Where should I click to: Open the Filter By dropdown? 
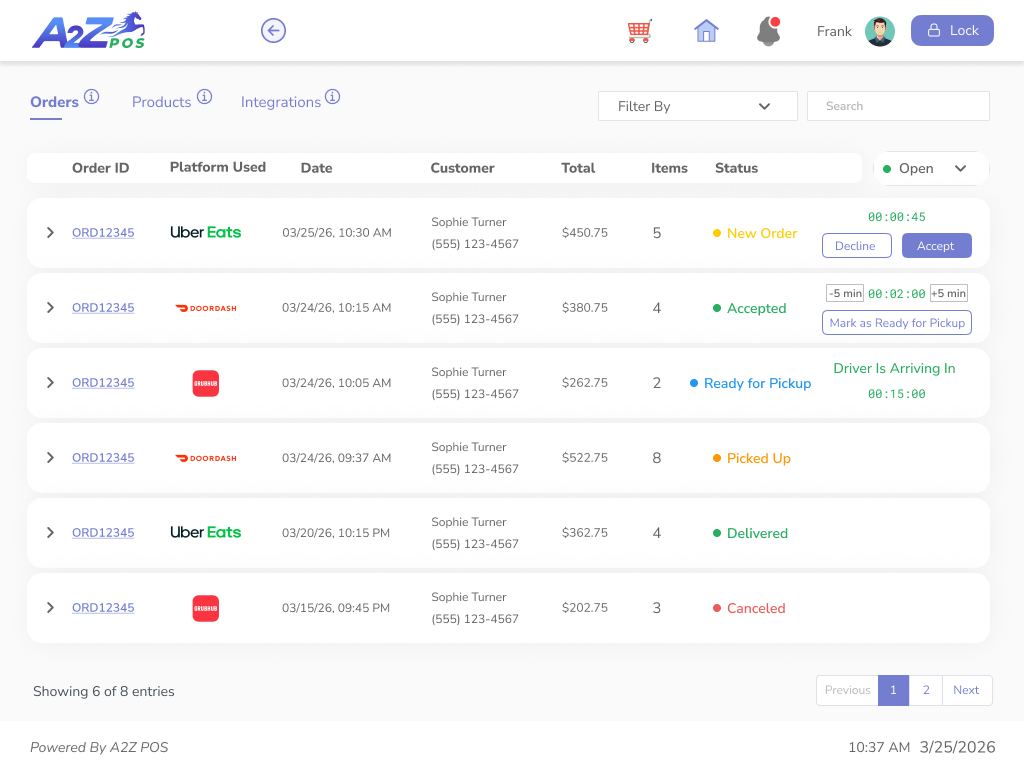tap(697, 106)
